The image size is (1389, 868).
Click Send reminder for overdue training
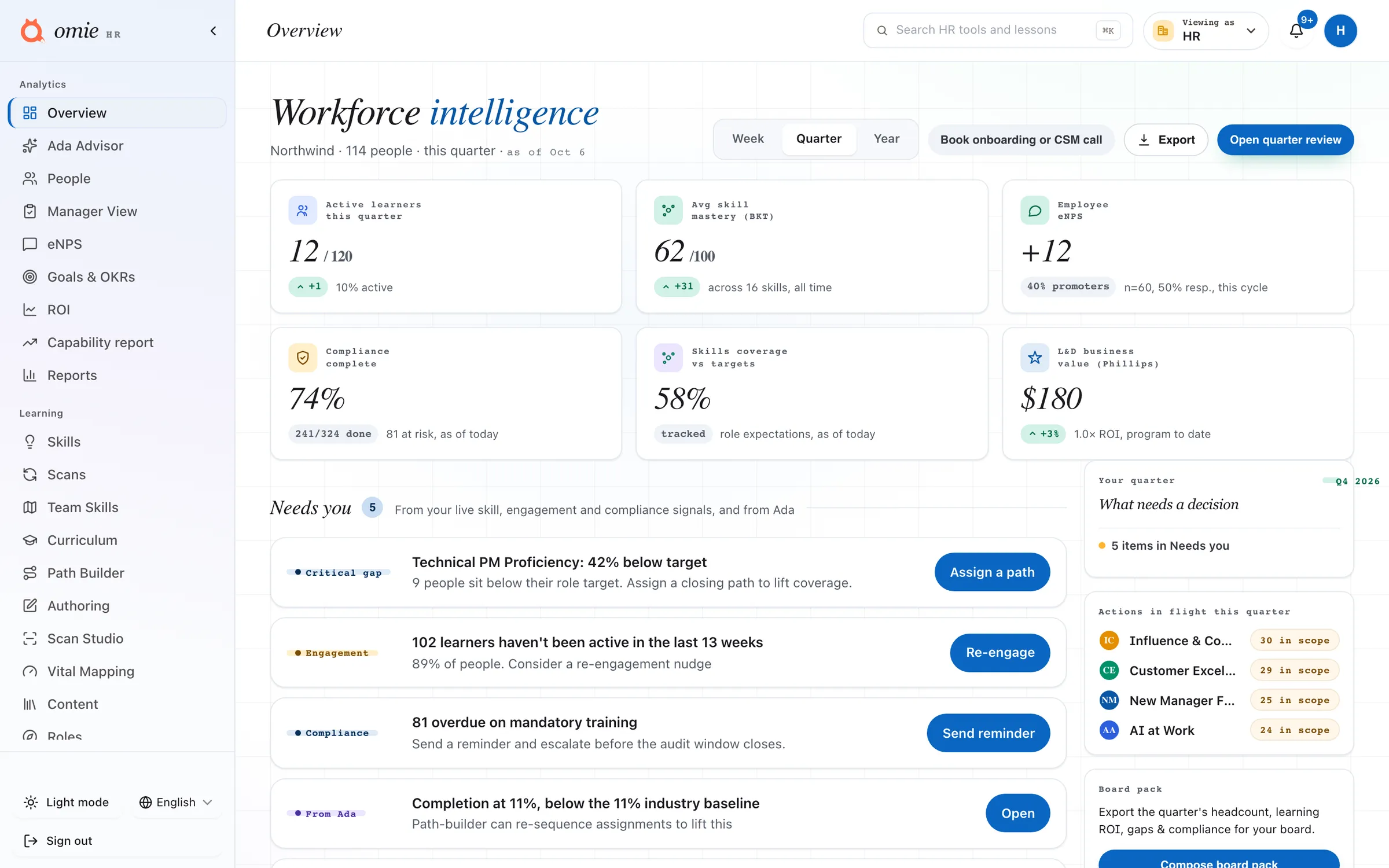tap(988, 733)
